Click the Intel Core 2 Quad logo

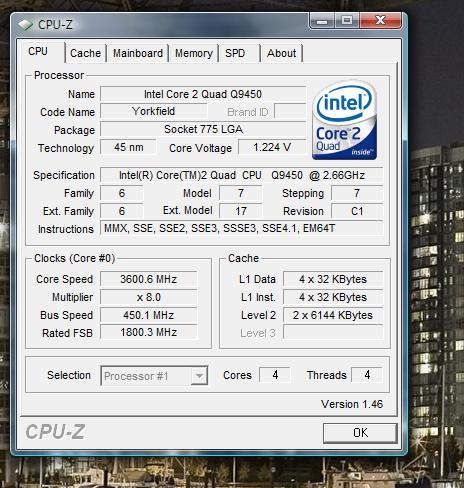pos(345,120)
